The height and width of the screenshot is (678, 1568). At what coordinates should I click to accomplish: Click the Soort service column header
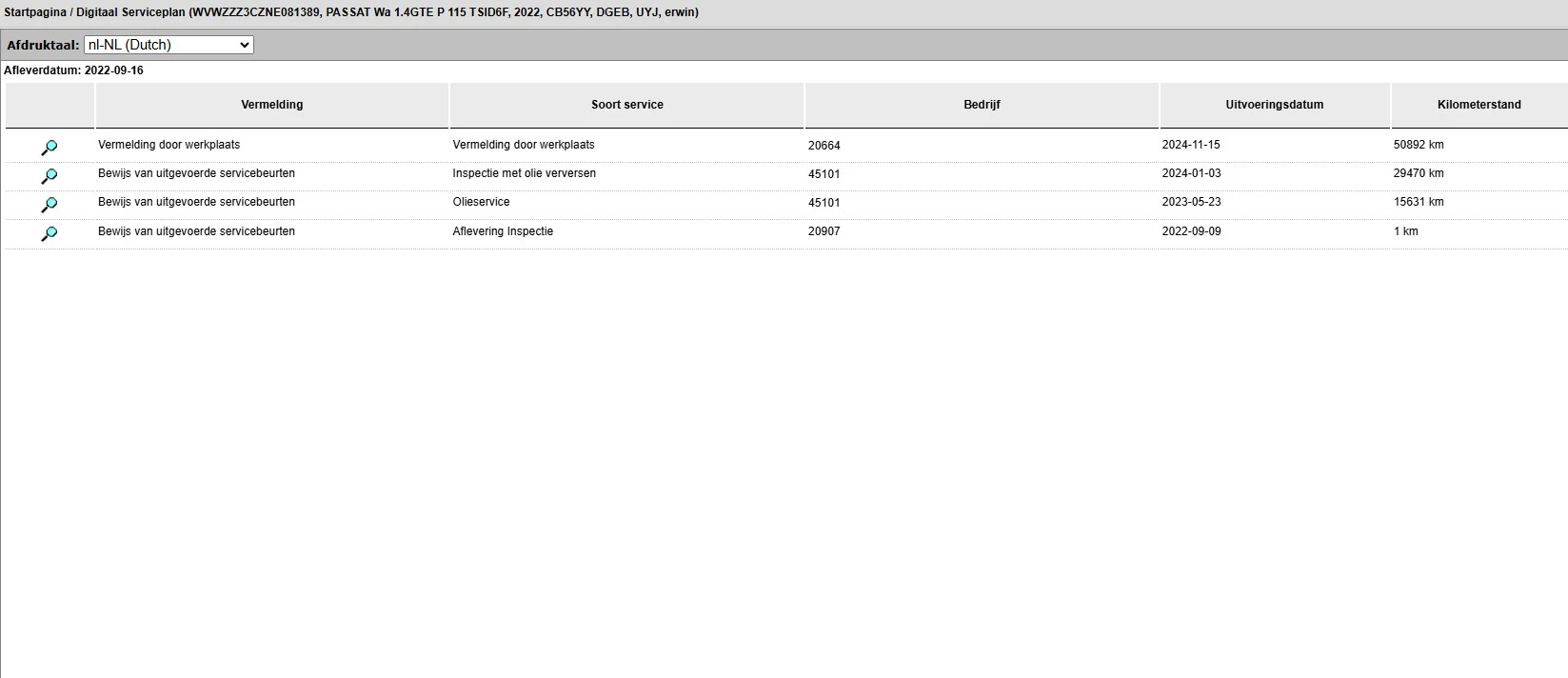tap(626, 105)
